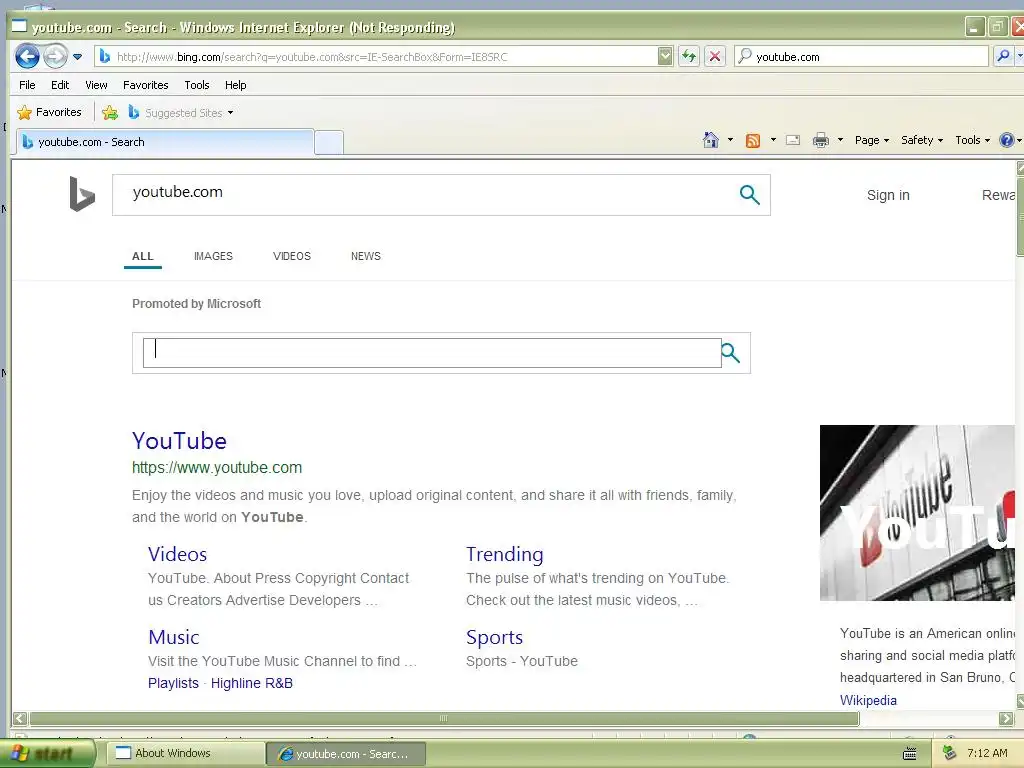
Task: Click the Bing search magnifier icon
Action: coord(749,194)
